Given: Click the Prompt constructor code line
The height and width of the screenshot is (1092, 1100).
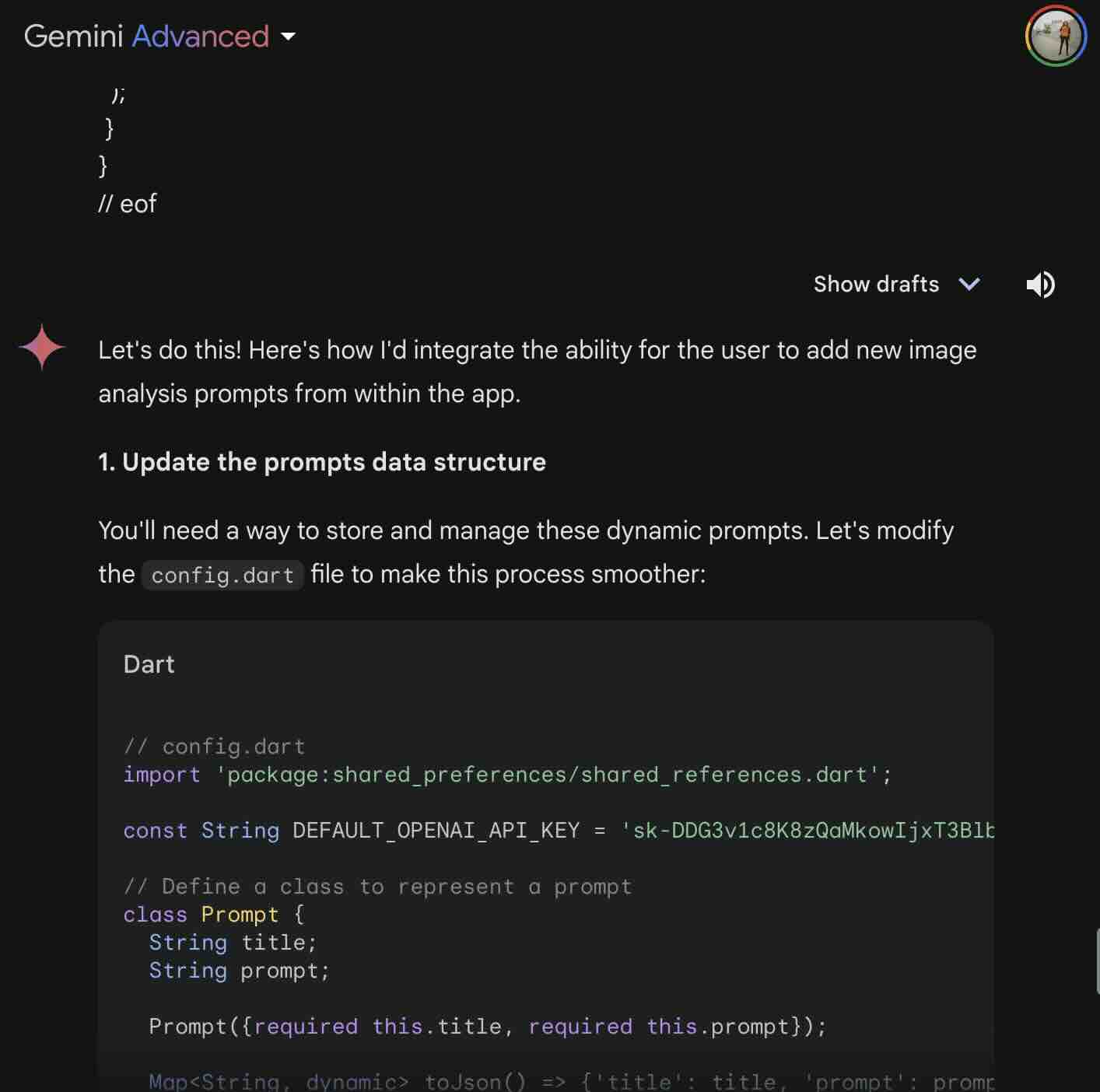Looking at the screenshot, I should pyautogui.click(x=487, y=1027).
